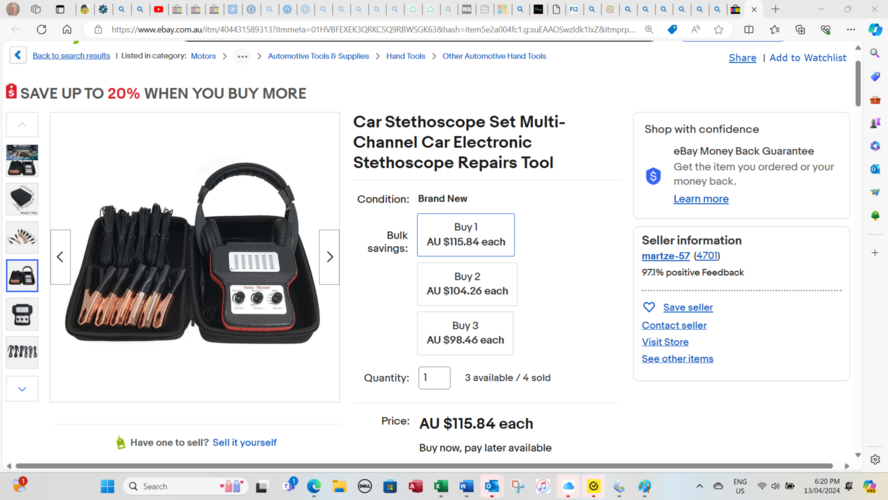888x500 pixels.
Task: Show the previous thumbnails with up chevron
Action: coord(22,125)
